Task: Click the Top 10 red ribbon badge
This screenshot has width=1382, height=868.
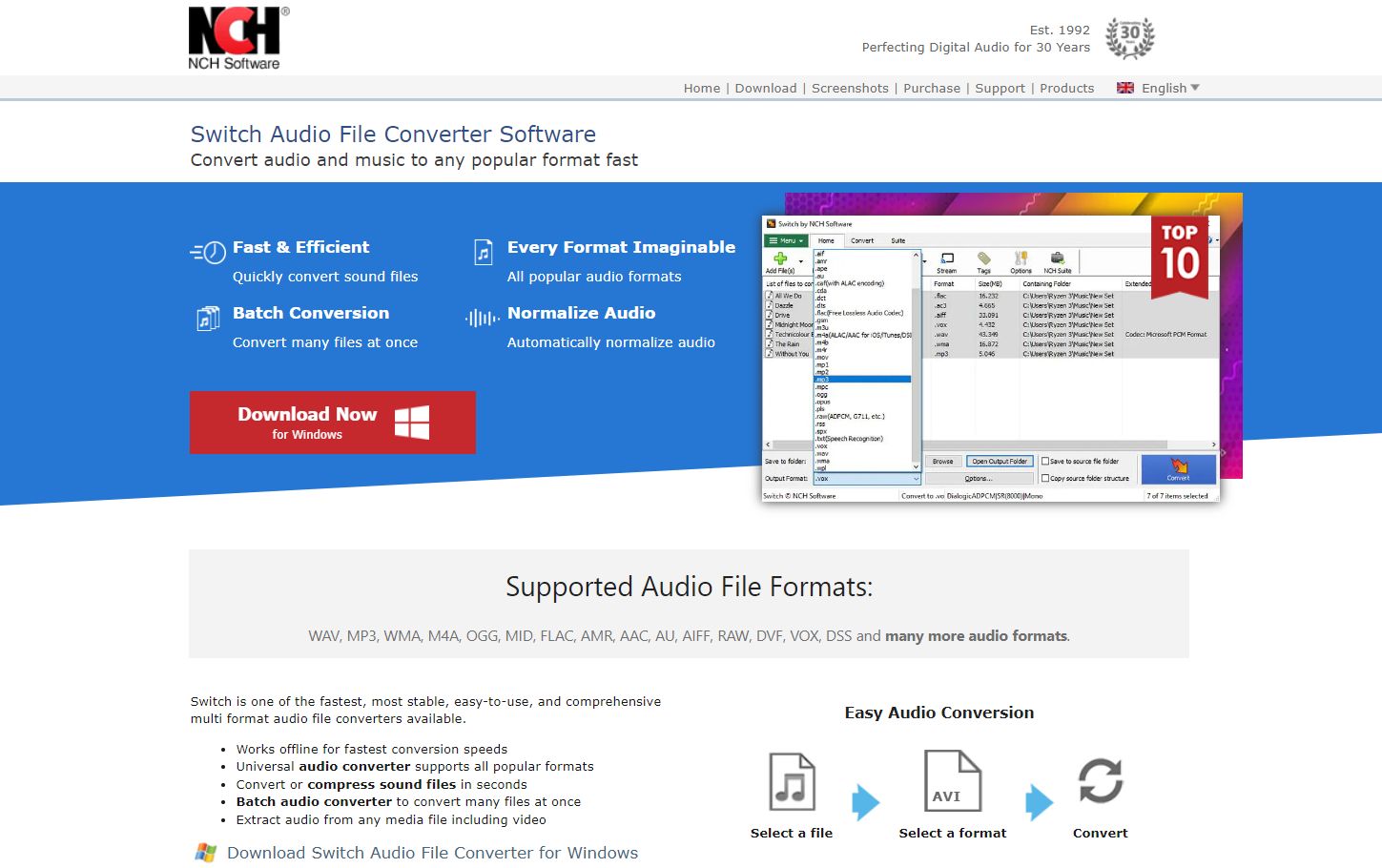Action: tap(1180, 257)
